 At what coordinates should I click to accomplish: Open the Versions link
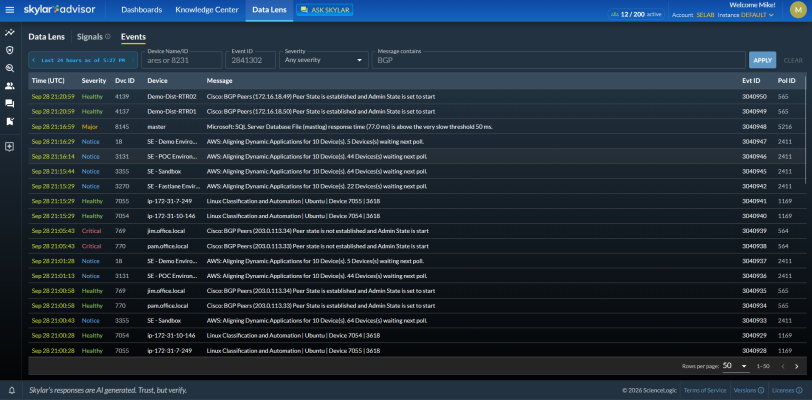tap(745, 391)
